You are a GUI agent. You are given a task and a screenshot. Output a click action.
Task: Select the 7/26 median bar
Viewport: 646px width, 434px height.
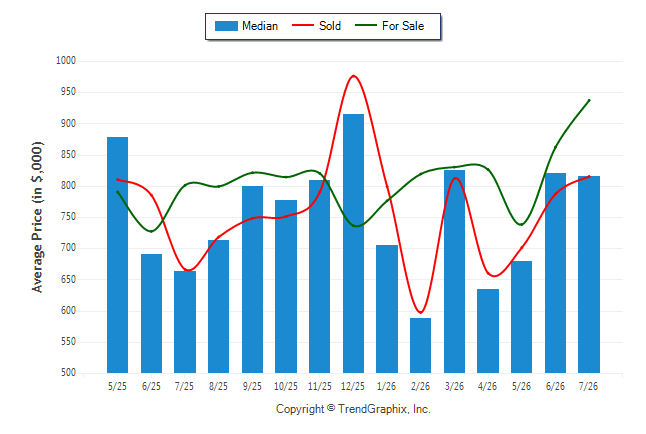(x=589, y=274)
